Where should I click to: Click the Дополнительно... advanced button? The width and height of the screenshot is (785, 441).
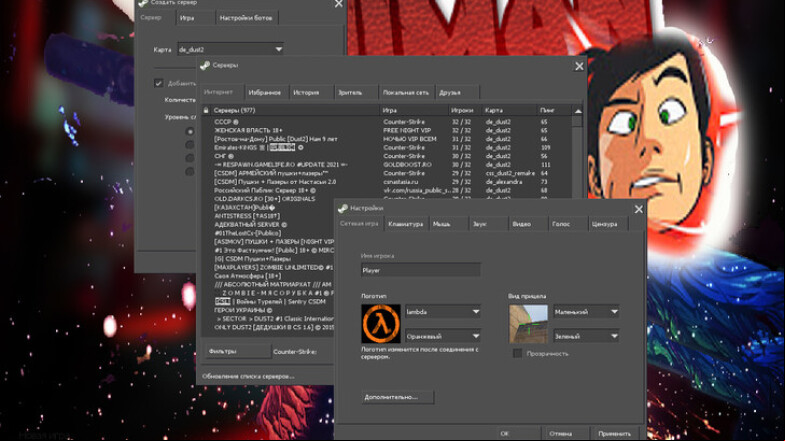pos(398,397)
